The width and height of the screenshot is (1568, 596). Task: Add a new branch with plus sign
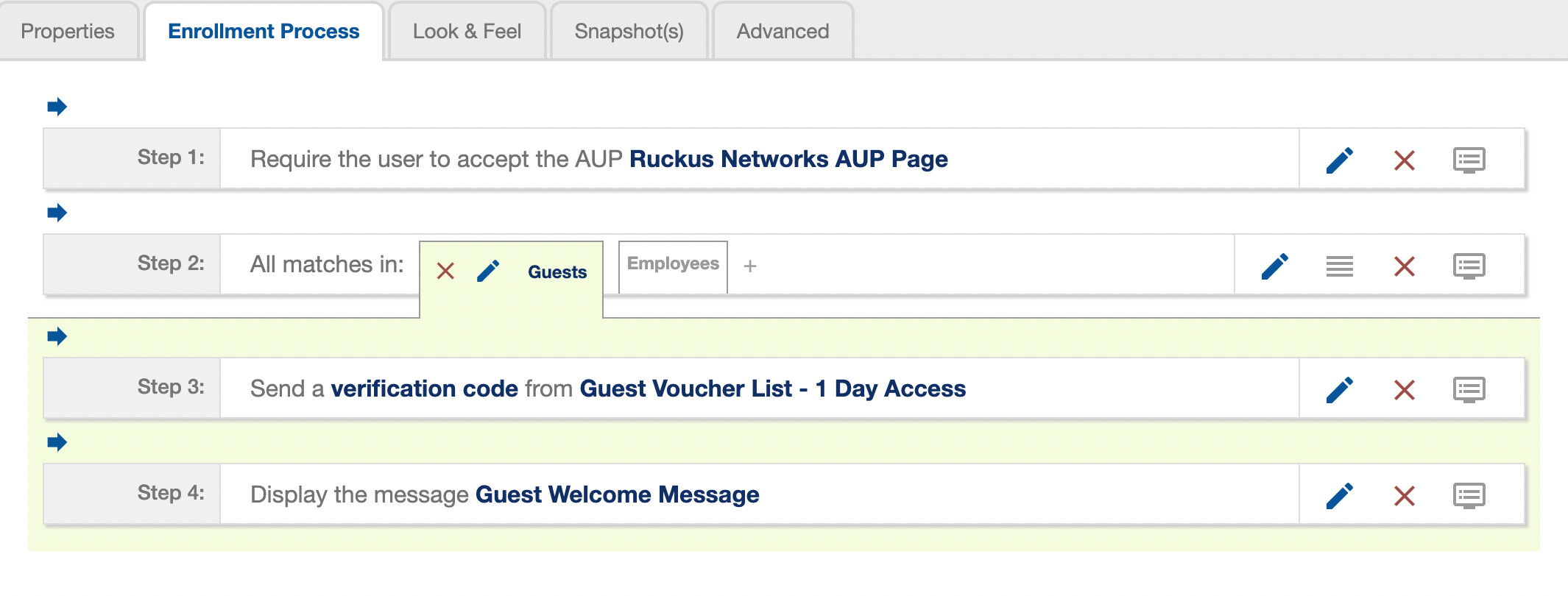coord(750,266)
